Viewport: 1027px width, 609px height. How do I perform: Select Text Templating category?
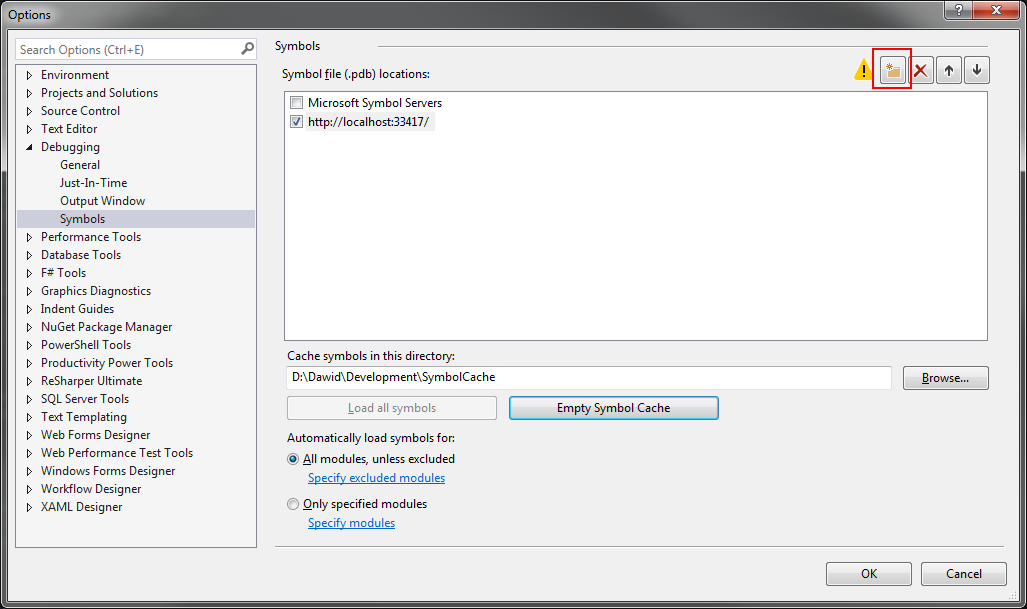pyautogui.click(x=84, y=417)
